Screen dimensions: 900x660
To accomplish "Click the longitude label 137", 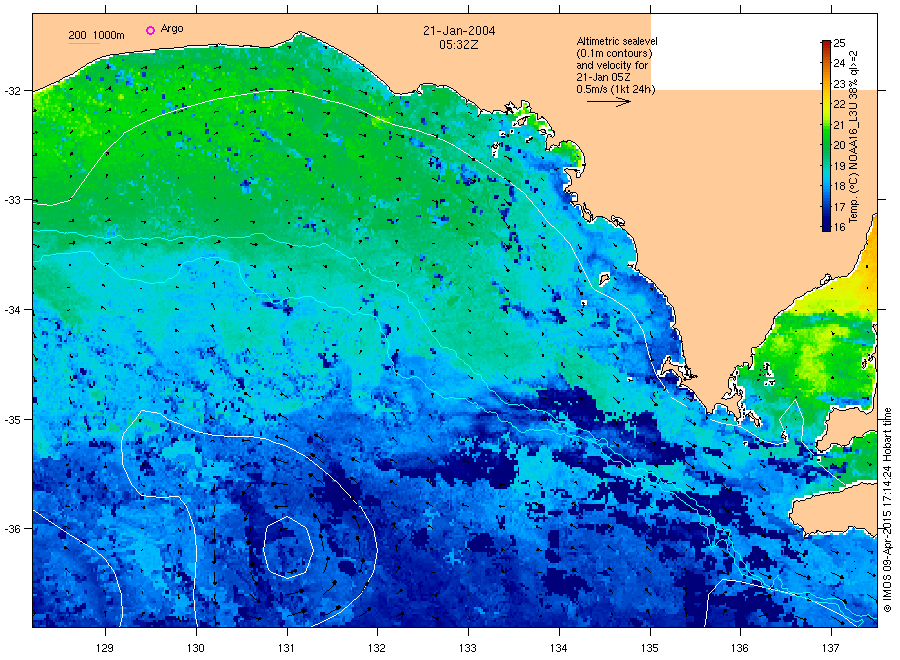I will click(831, 648).
